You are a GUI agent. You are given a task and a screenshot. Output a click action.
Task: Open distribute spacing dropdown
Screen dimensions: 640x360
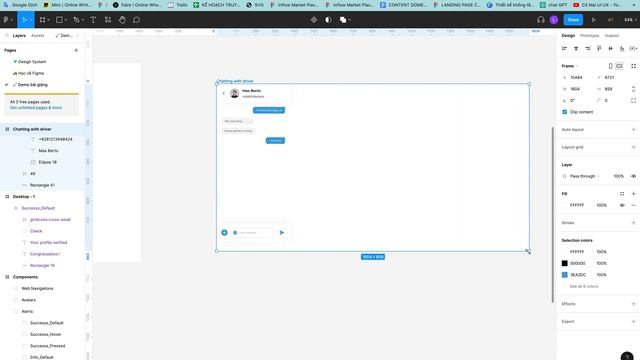click(x=633, y=49)
